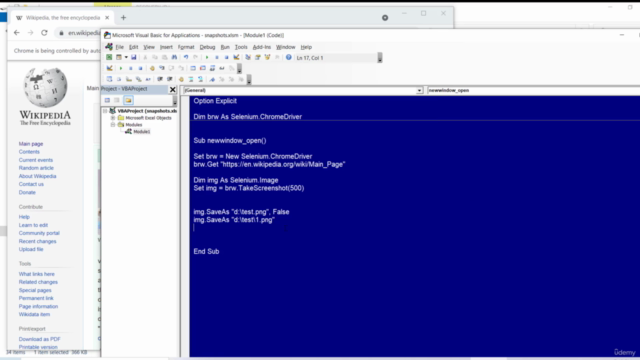640x360 pixels.
Task: Expand the Microsoft Excel Objects folder
Action: pos(113,118)
